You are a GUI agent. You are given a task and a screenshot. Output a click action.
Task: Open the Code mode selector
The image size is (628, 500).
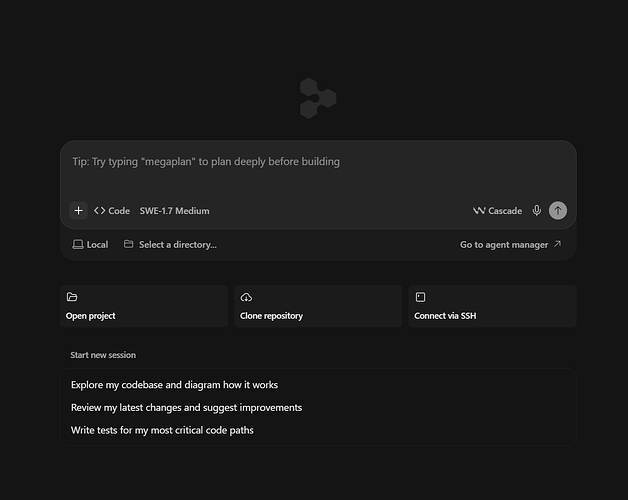pyautogui.click(x=112, y=211)
